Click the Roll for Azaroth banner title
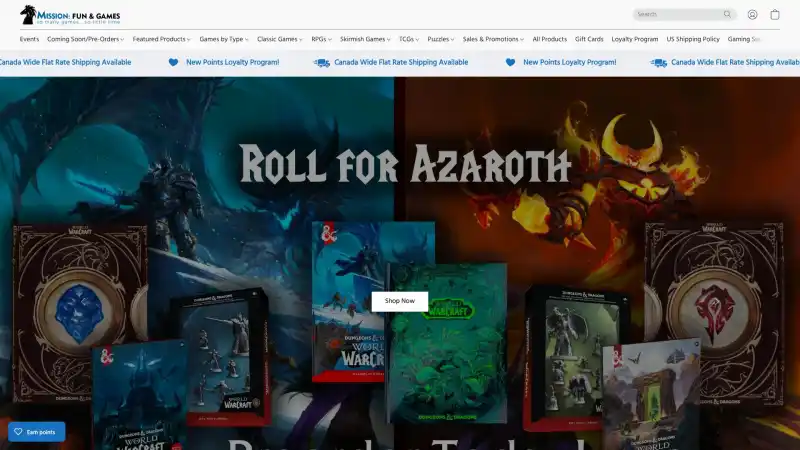800x450 pixels. coord(405,164)
